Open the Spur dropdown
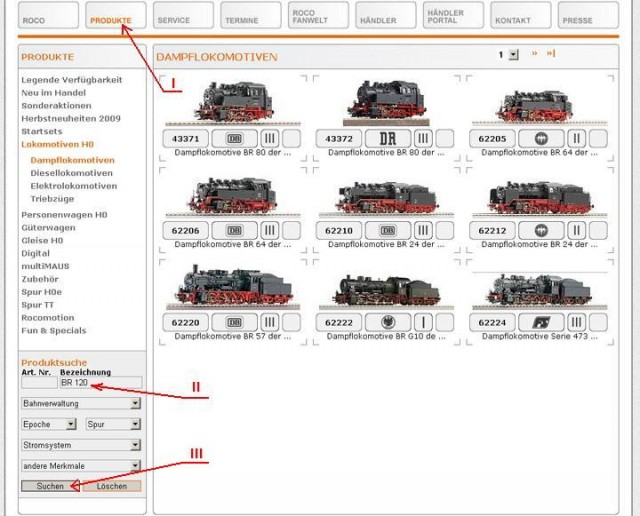 click(113, 425)
